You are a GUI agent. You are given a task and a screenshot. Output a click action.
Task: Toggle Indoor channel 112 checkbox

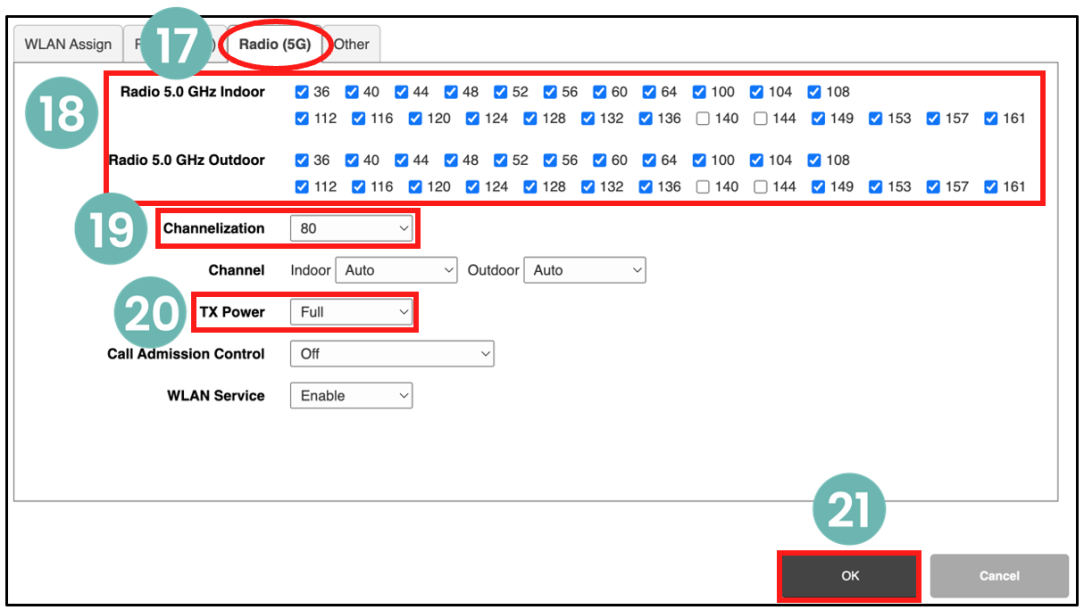(301, 119)
